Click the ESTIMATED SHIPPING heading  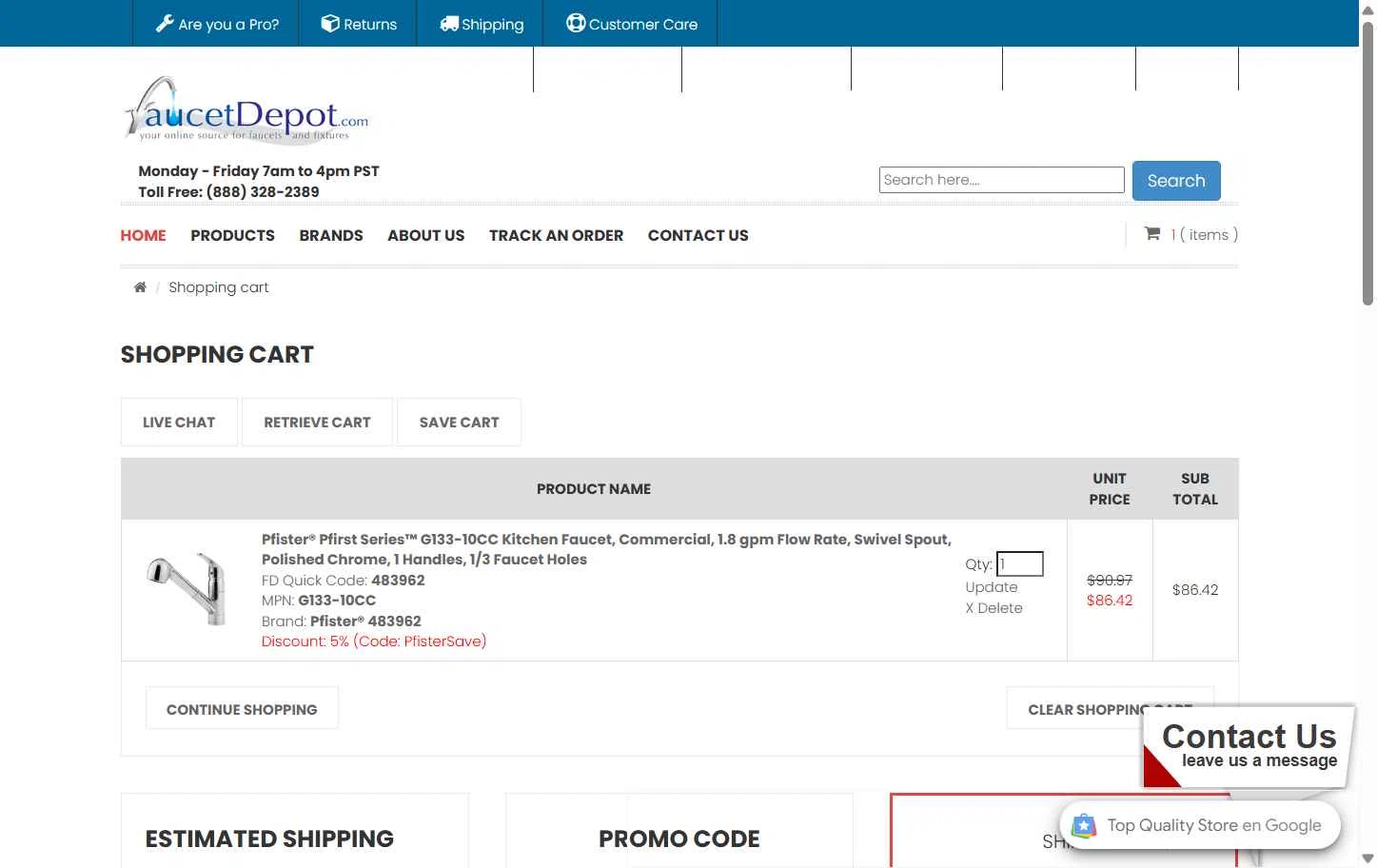[269, 838]
